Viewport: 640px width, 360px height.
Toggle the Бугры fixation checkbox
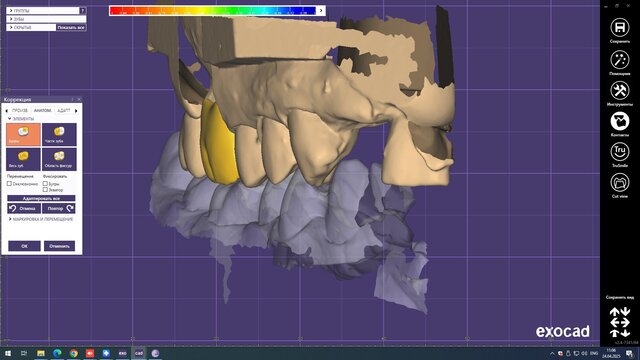45,184
